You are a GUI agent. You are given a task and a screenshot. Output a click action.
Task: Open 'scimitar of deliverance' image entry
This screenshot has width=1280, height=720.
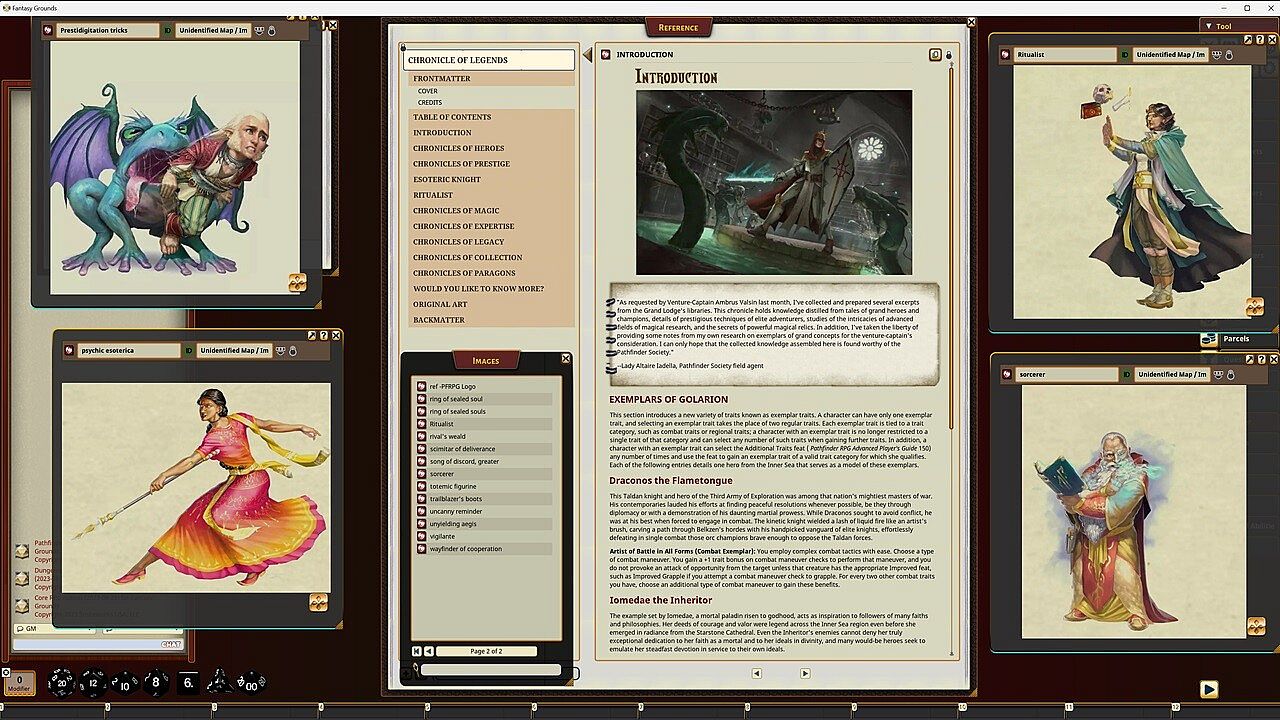pos(484,449)
